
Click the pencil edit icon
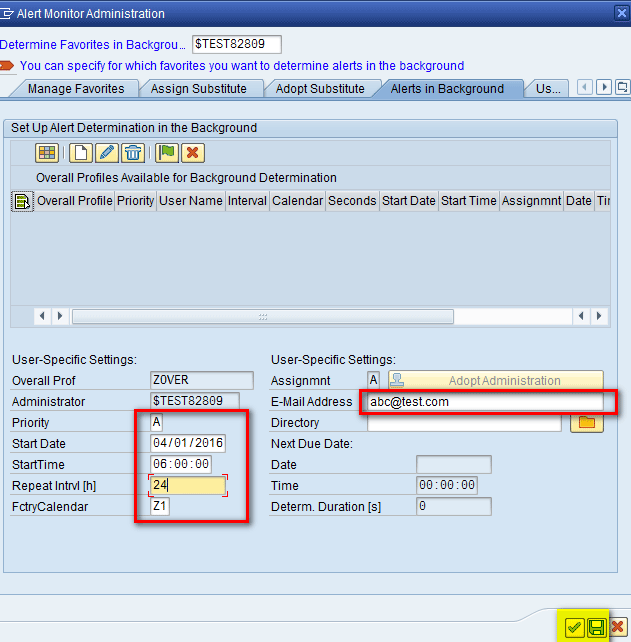click(x=106, y=153)
